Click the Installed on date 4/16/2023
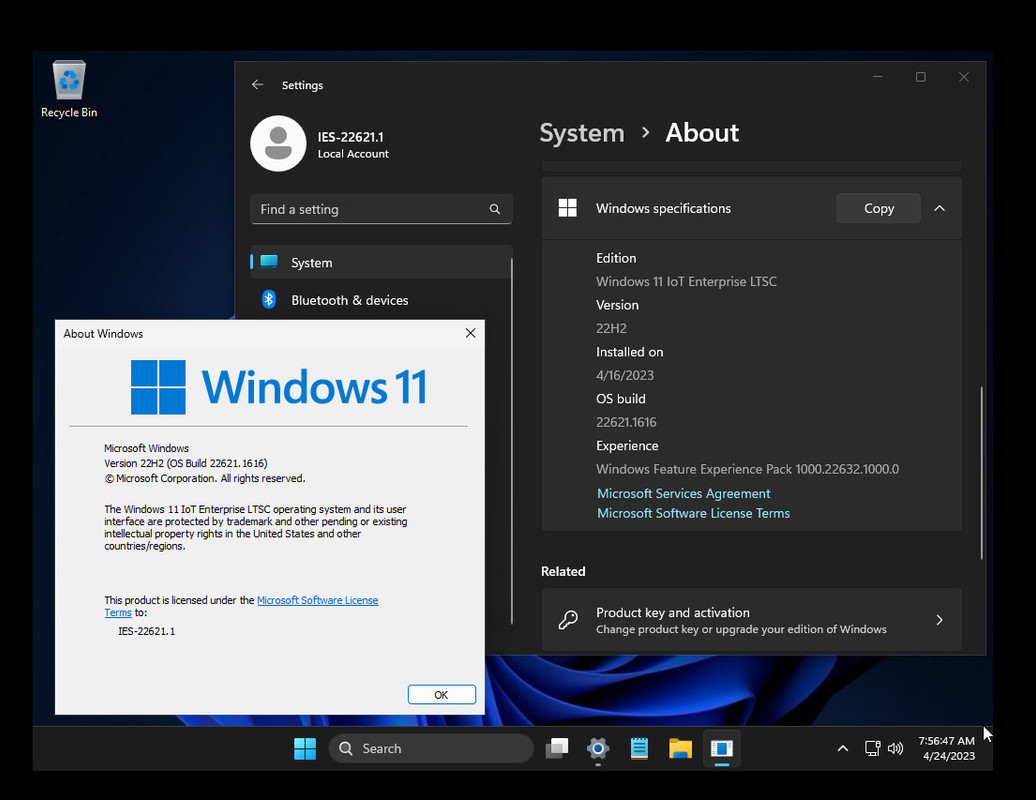Image resolution: width=1036 pixels, height=800 pixels. (x=624, y=375)
